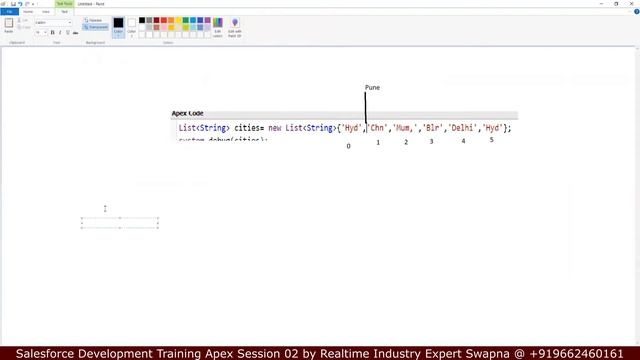Save the drawing from Quick Access toolbar
Image resolution: width=640 pixels, height=360 pixels.
(x=13, y=4)
